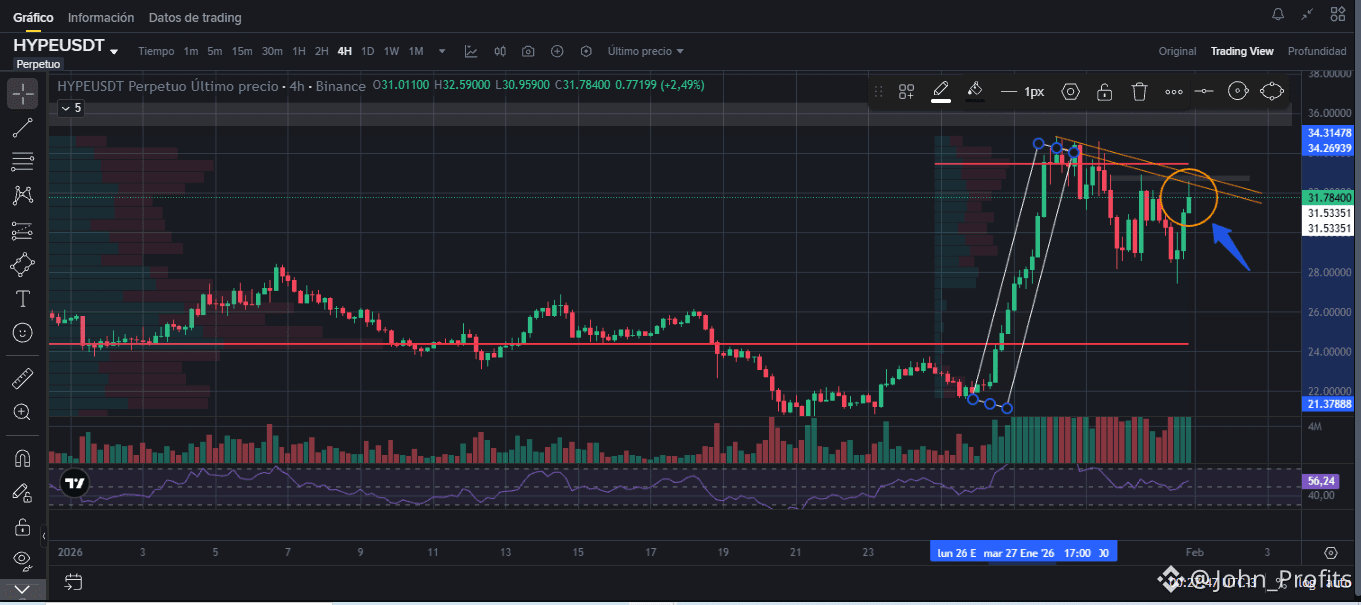Open the emoji icons tool

[22, 332]
